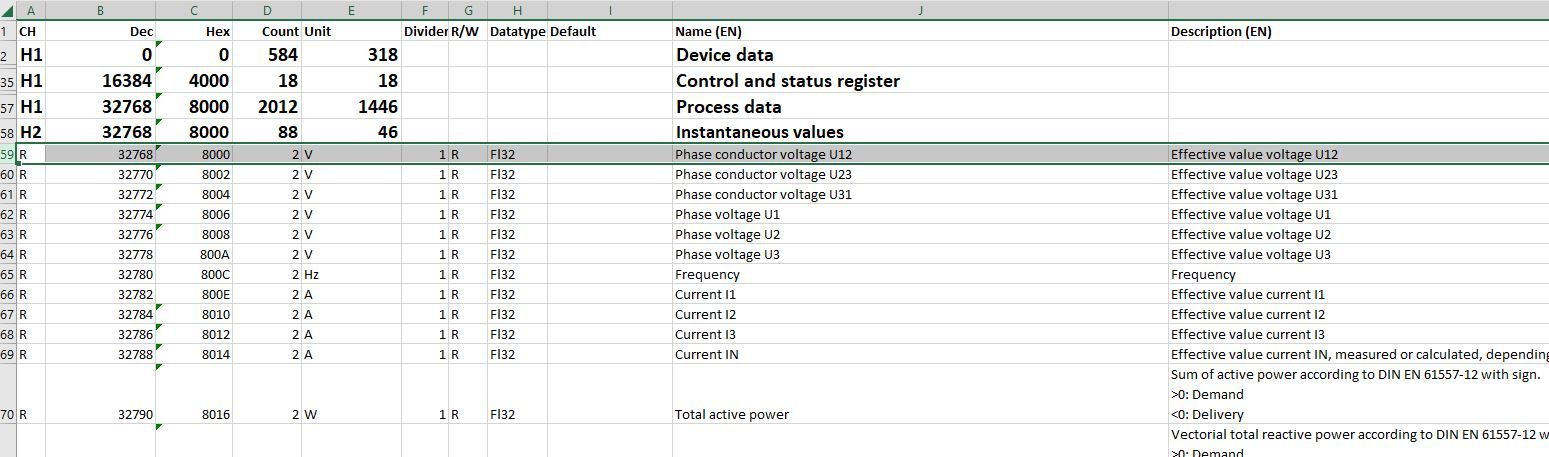This screenshot has width=1549, height=457.
Task: Click decimal value 16384 cell
Action: pyautogui.click(x=127, y=81)
